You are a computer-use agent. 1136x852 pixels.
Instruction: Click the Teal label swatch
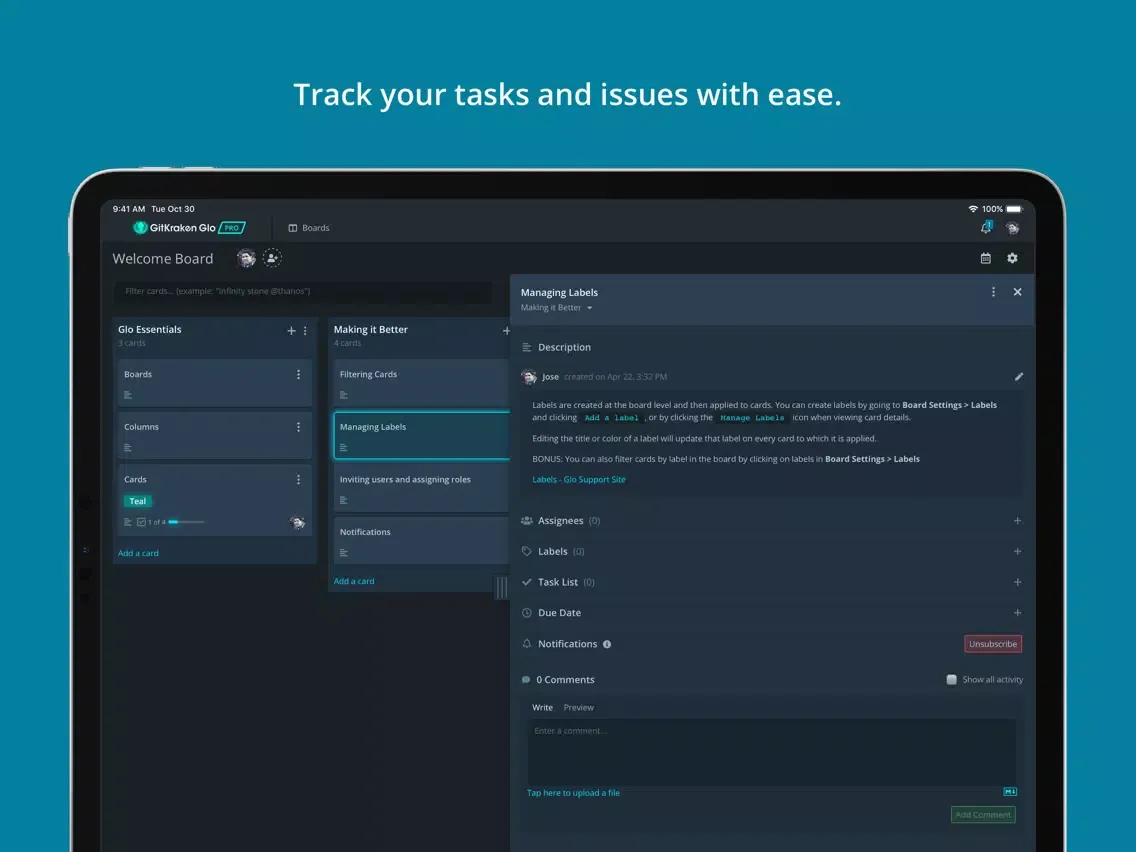tap(138, 501)
